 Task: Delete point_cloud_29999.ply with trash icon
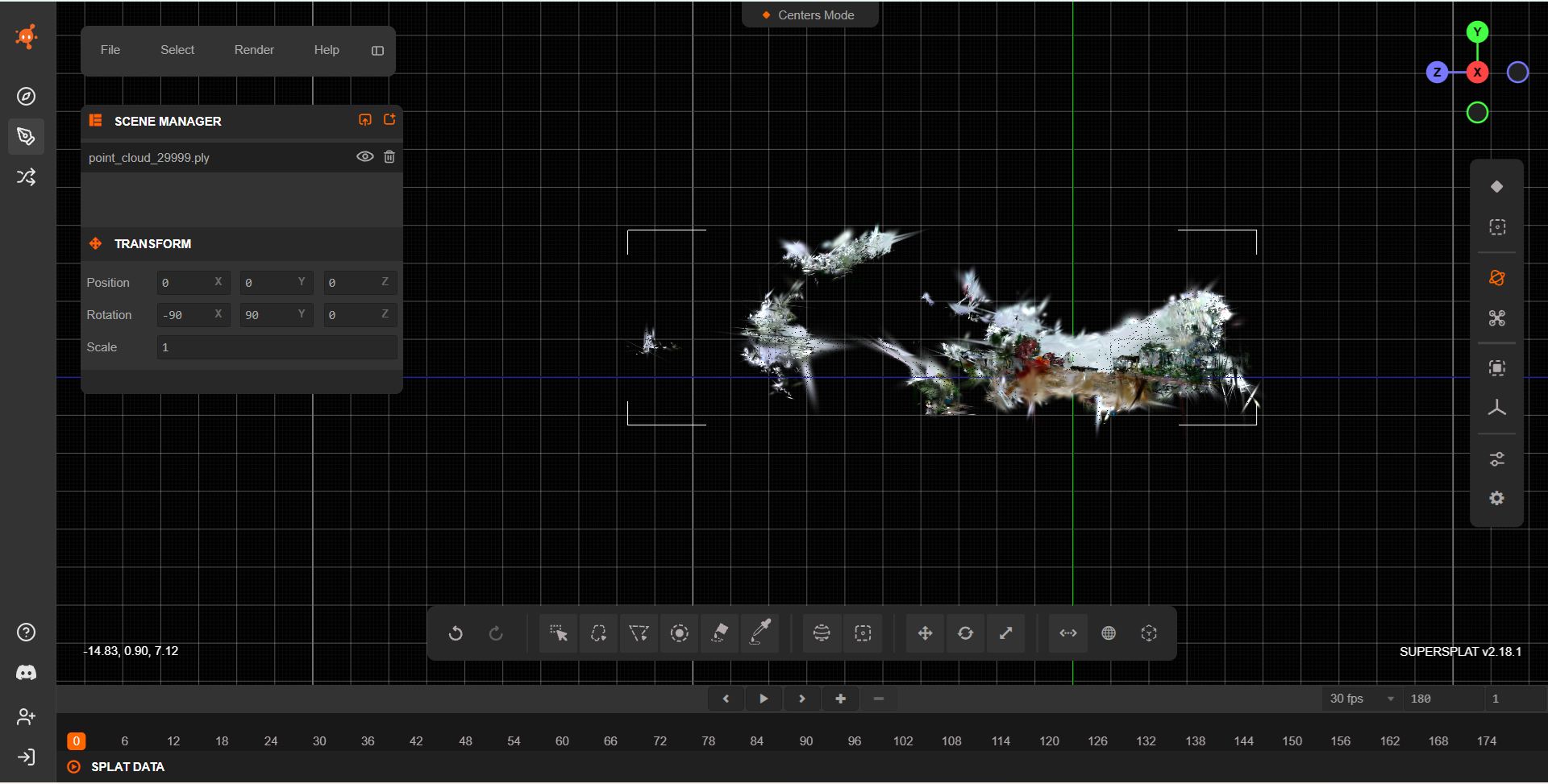(389, 157)
